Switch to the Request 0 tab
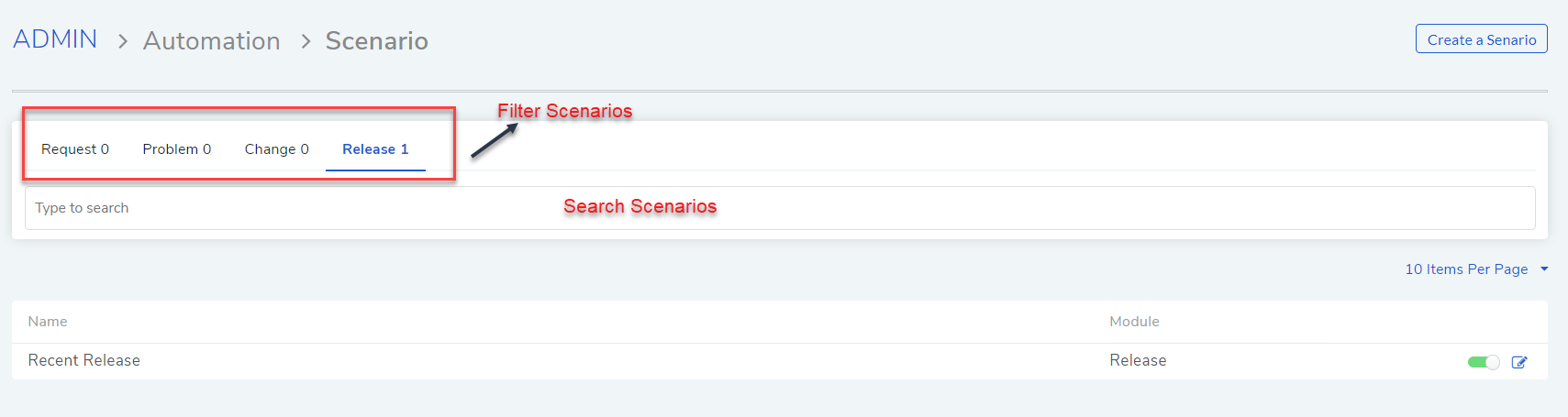Viewport: 1568px width, 417px height. click(75, 149)
